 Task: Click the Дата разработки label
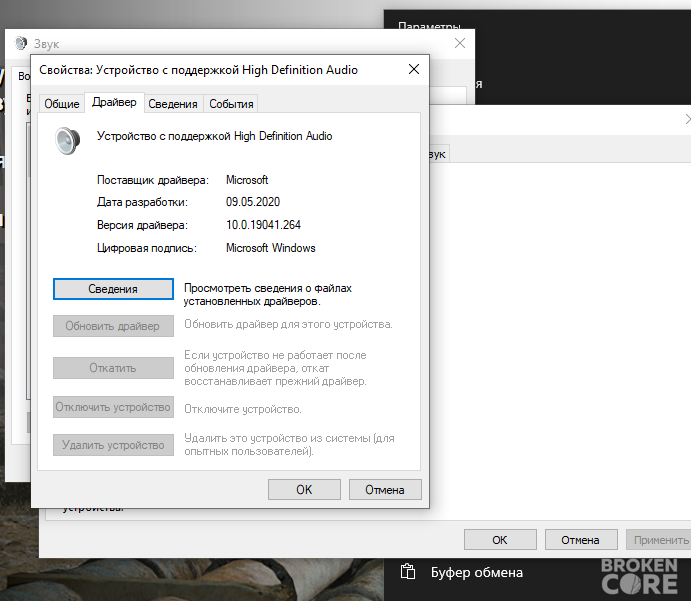click(142, 202)
